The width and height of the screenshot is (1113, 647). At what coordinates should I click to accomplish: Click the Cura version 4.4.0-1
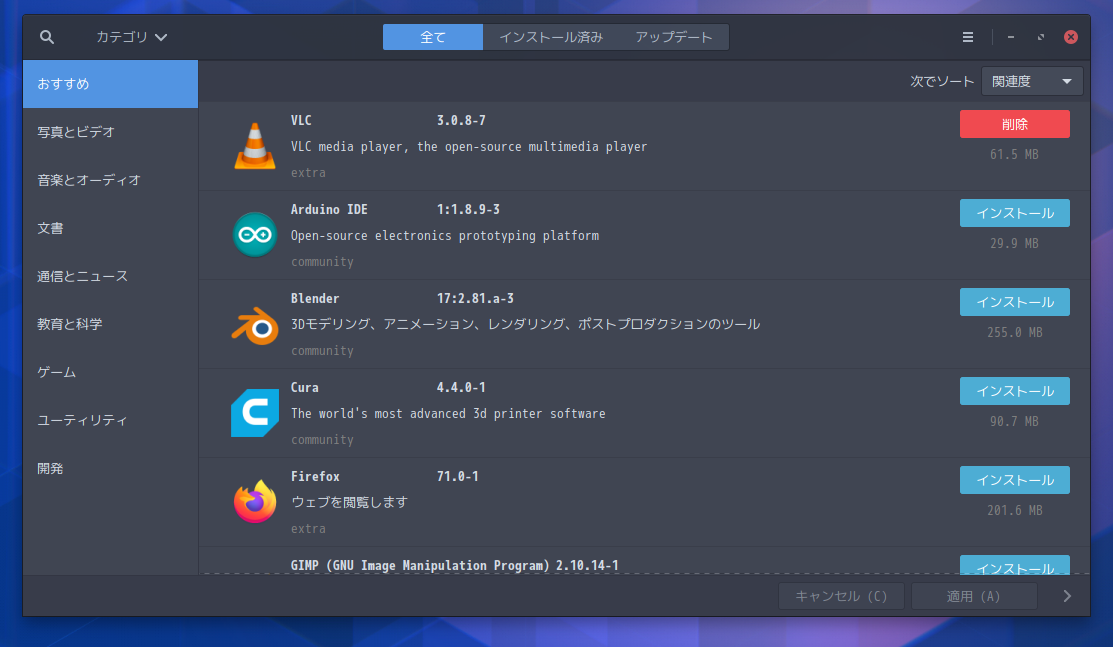[461, 388]
